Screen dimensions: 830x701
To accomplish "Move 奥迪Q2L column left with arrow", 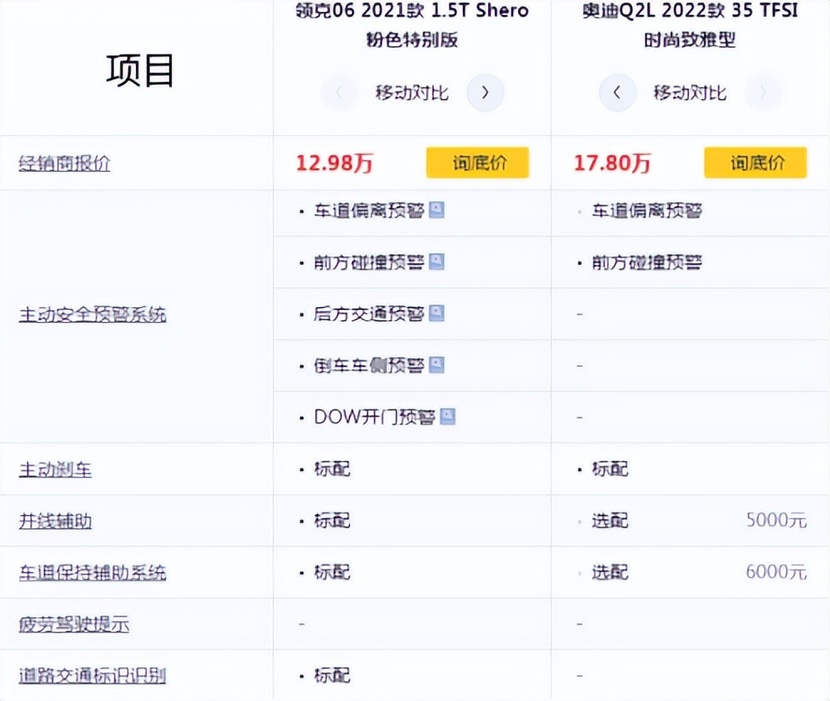I will point(617,93).
